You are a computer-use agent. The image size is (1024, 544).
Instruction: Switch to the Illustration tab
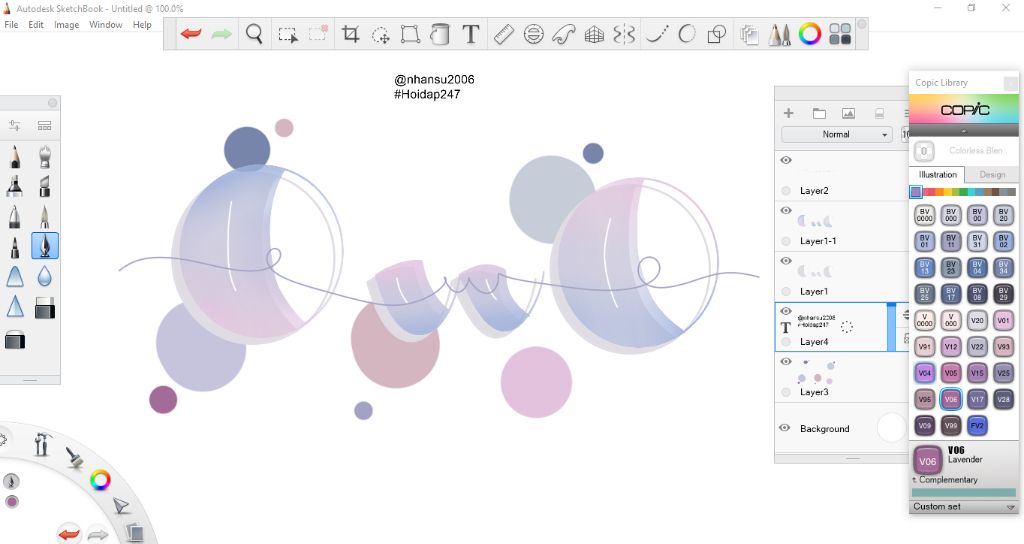click(x=937, y=175)
